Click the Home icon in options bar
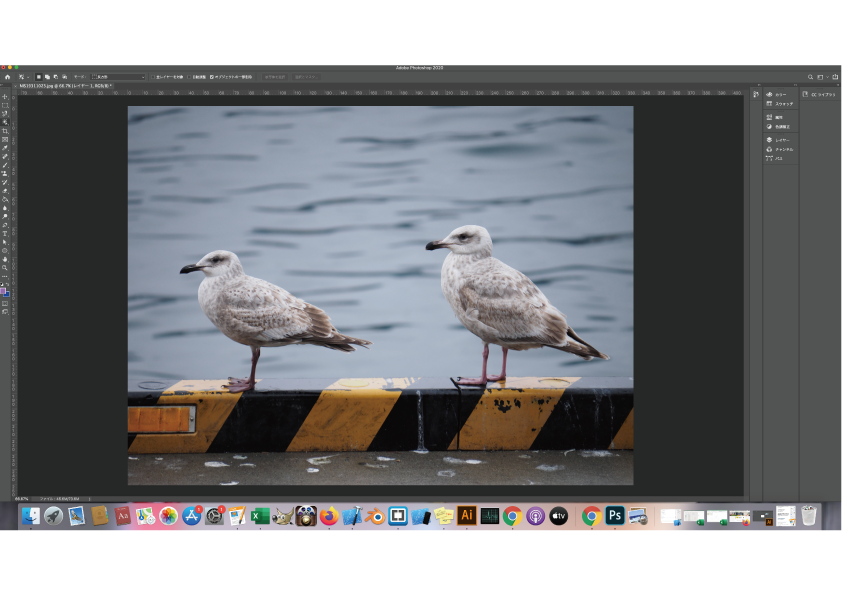This screenshot has height=595, width=842. pyautogui.click(x=7, y=76)
